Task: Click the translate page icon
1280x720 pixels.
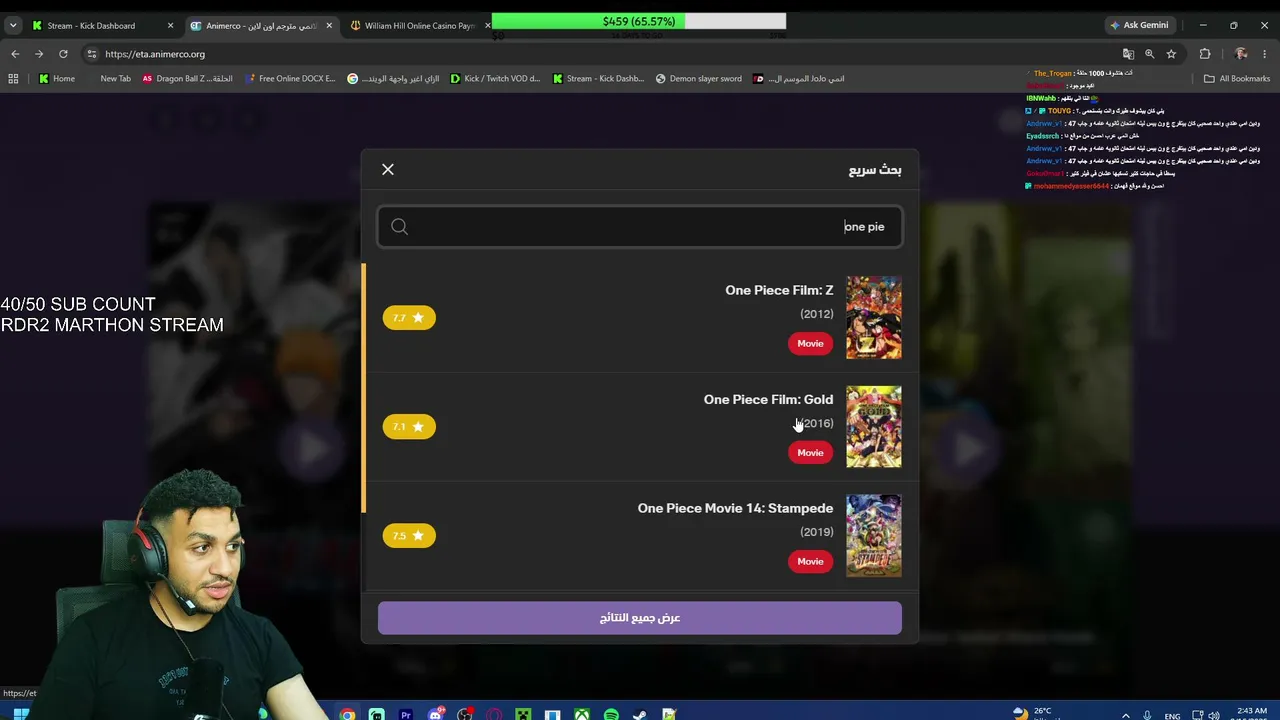Action: [1128, 54]
